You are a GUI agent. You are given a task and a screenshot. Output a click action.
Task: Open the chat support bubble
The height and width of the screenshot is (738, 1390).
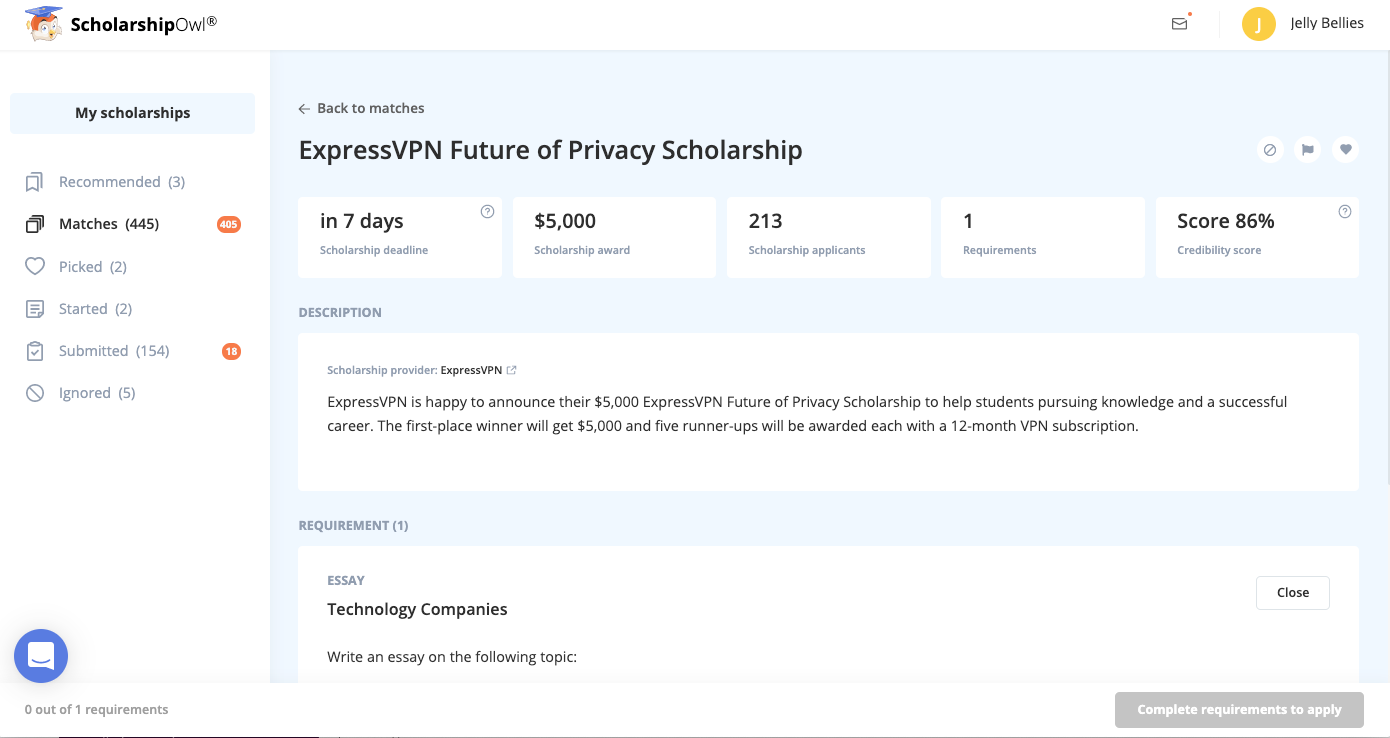click(41, 656)
